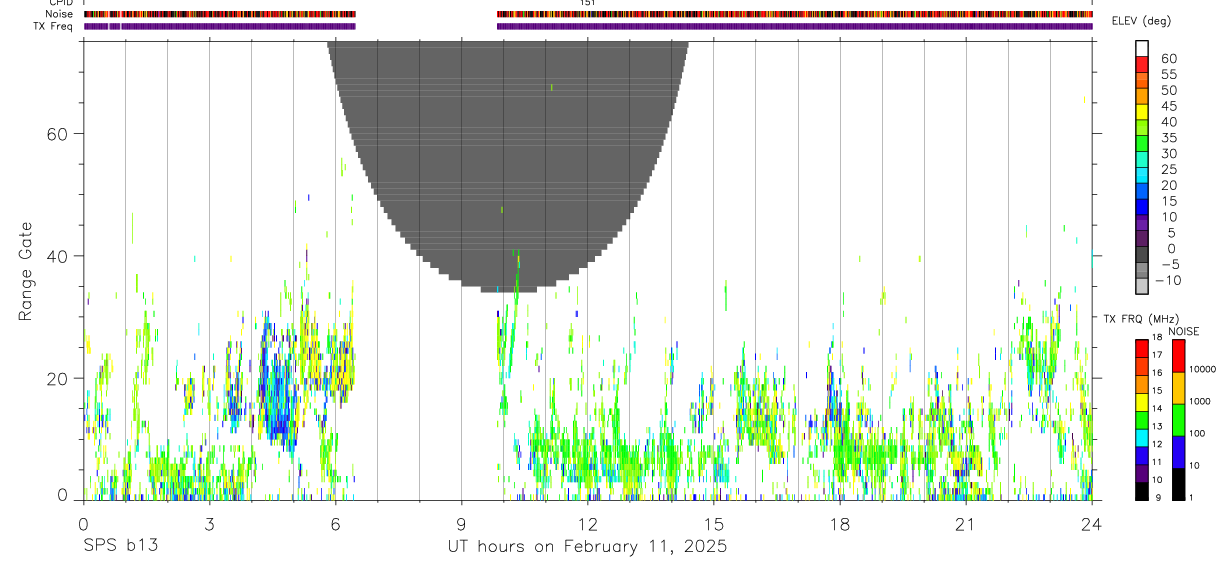Click the x-axis tick label 9
The height and width of the screenshot is (567, 1228).
coord(461,525)
